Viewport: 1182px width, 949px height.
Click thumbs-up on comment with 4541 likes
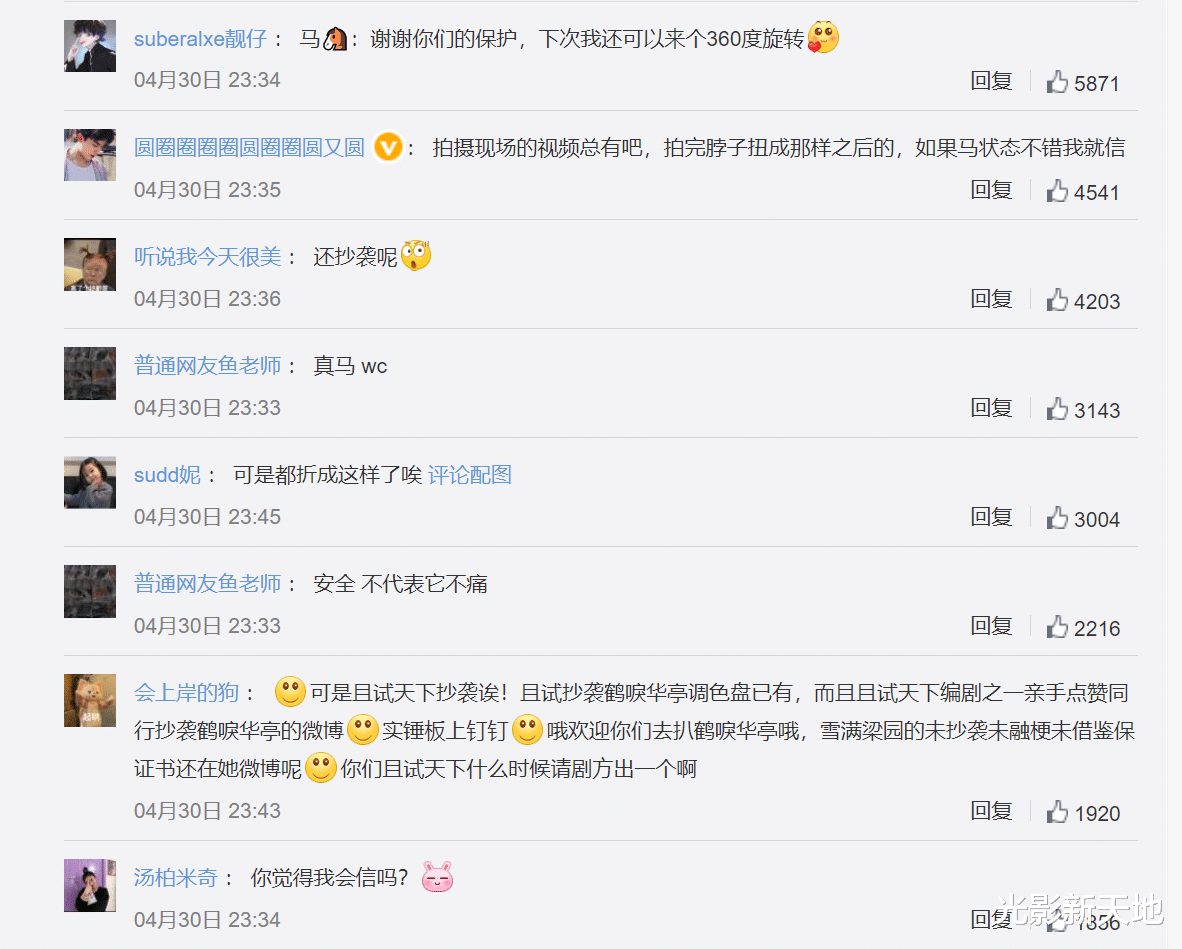1057,191
